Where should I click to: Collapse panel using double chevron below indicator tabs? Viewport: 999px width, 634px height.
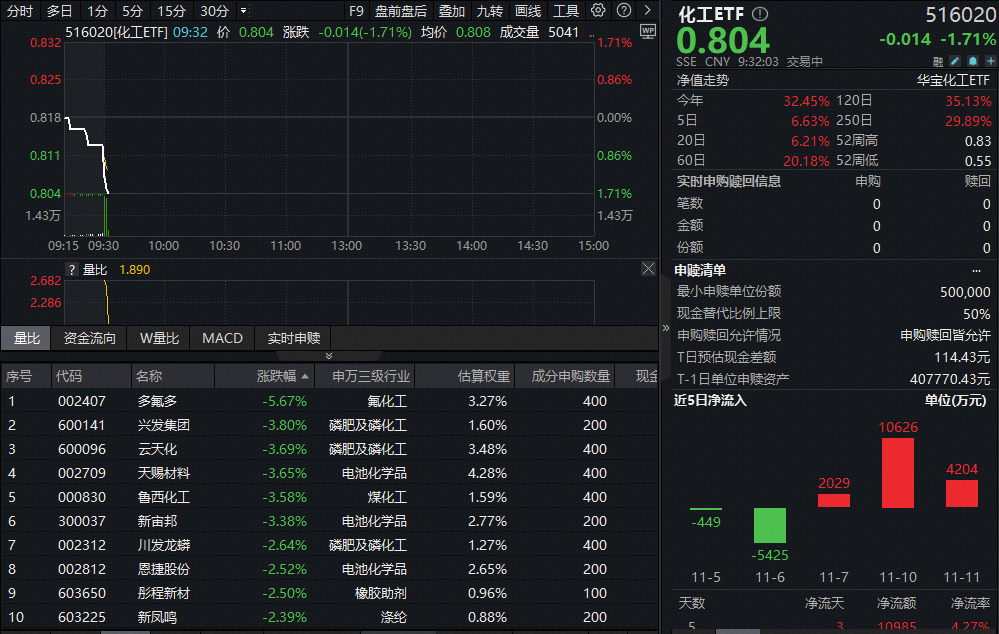tap(329, 356)
